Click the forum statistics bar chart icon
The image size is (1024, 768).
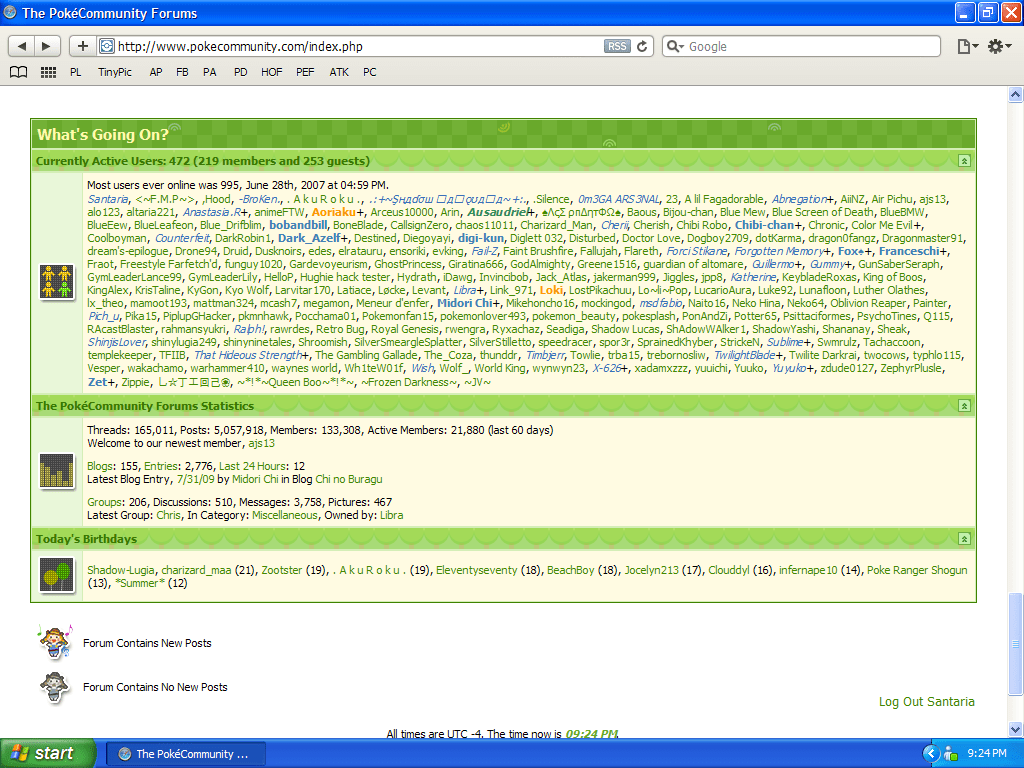pyautogui.click(x=57, y=471)
